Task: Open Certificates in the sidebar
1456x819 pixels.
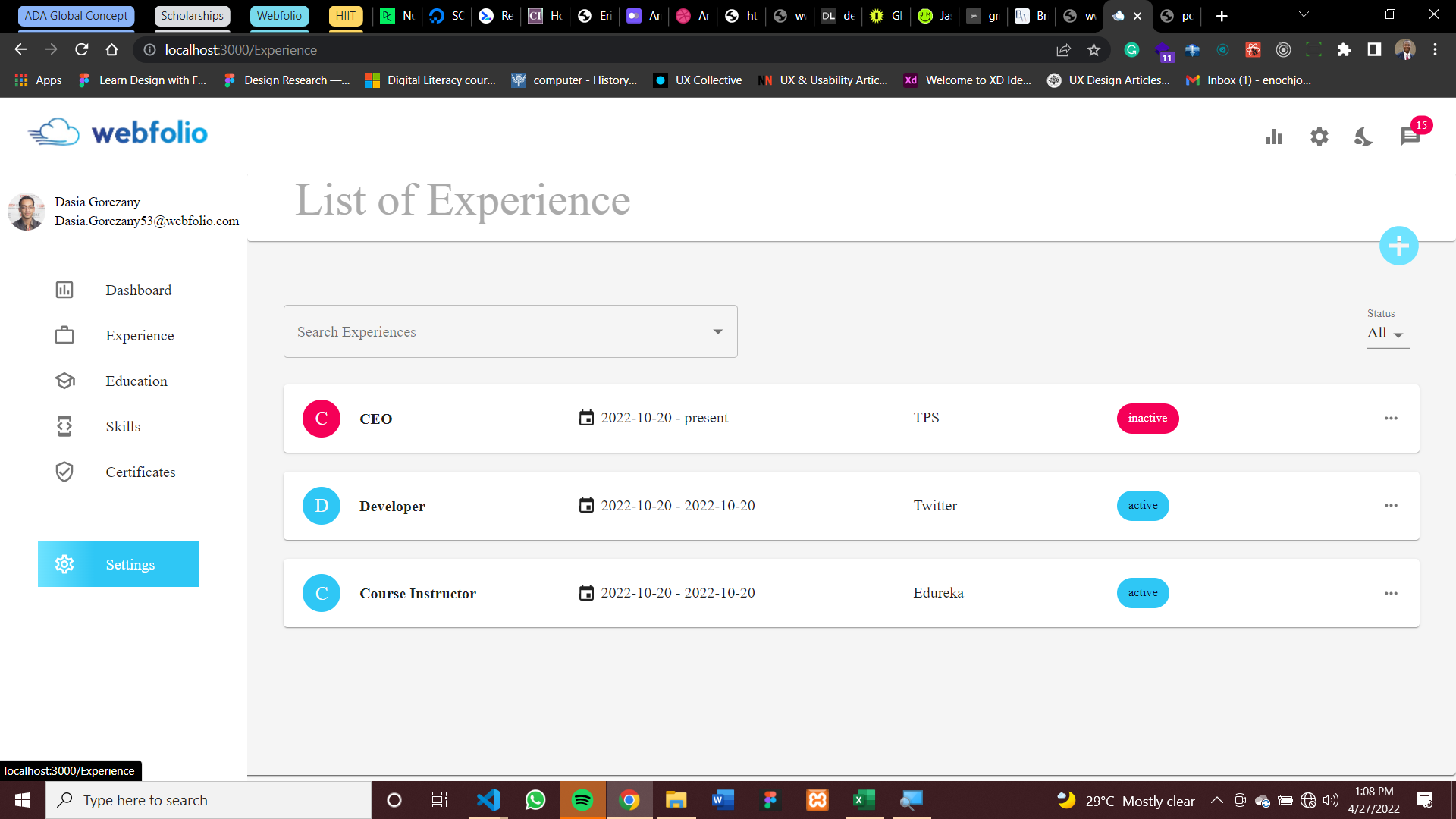Action: (x=140, y=472)
